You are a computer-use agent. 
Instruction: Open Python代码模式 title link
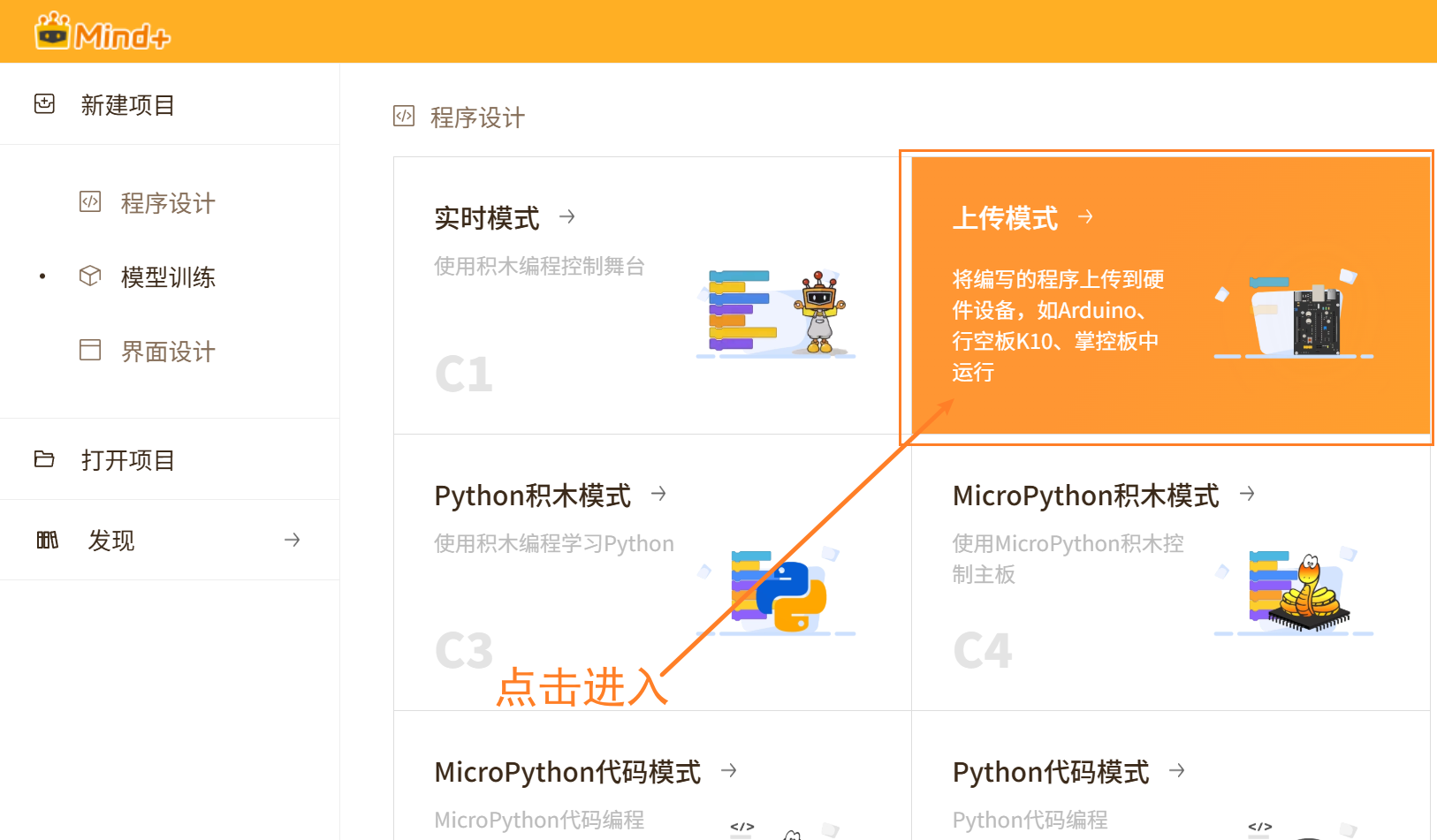pos(1050,772)
